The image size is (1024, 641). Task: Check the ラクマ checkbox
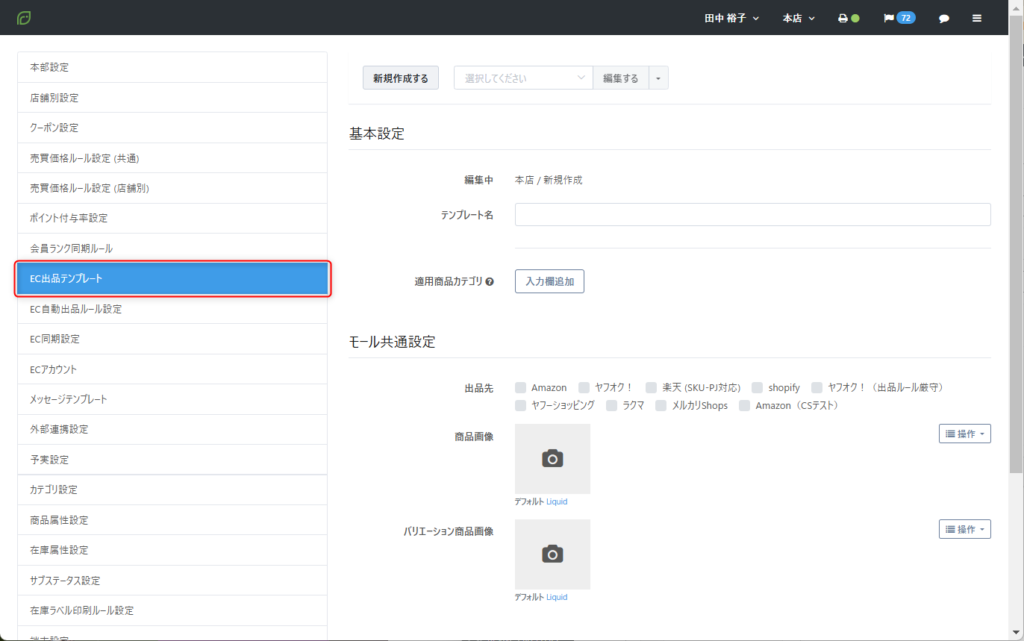pyautogui.click(x=611, y=405)
